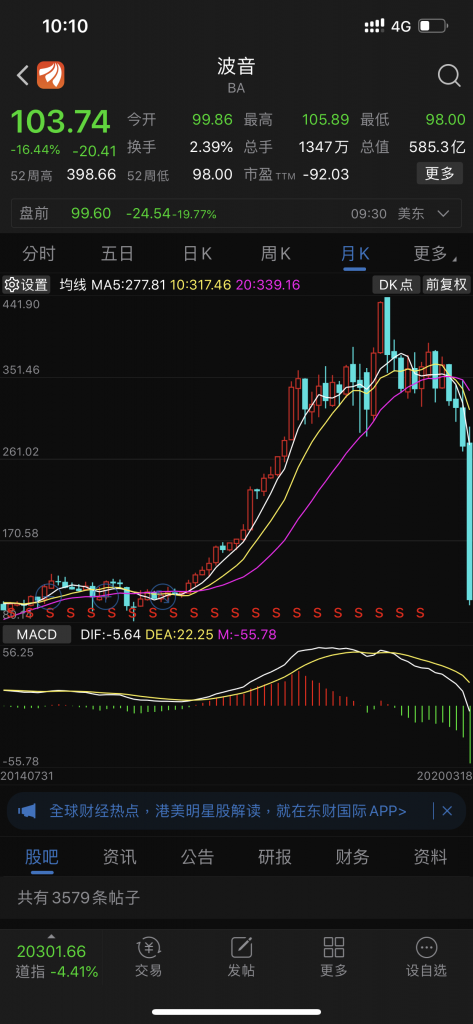Switch to 日K chart tab

point(197,253)
